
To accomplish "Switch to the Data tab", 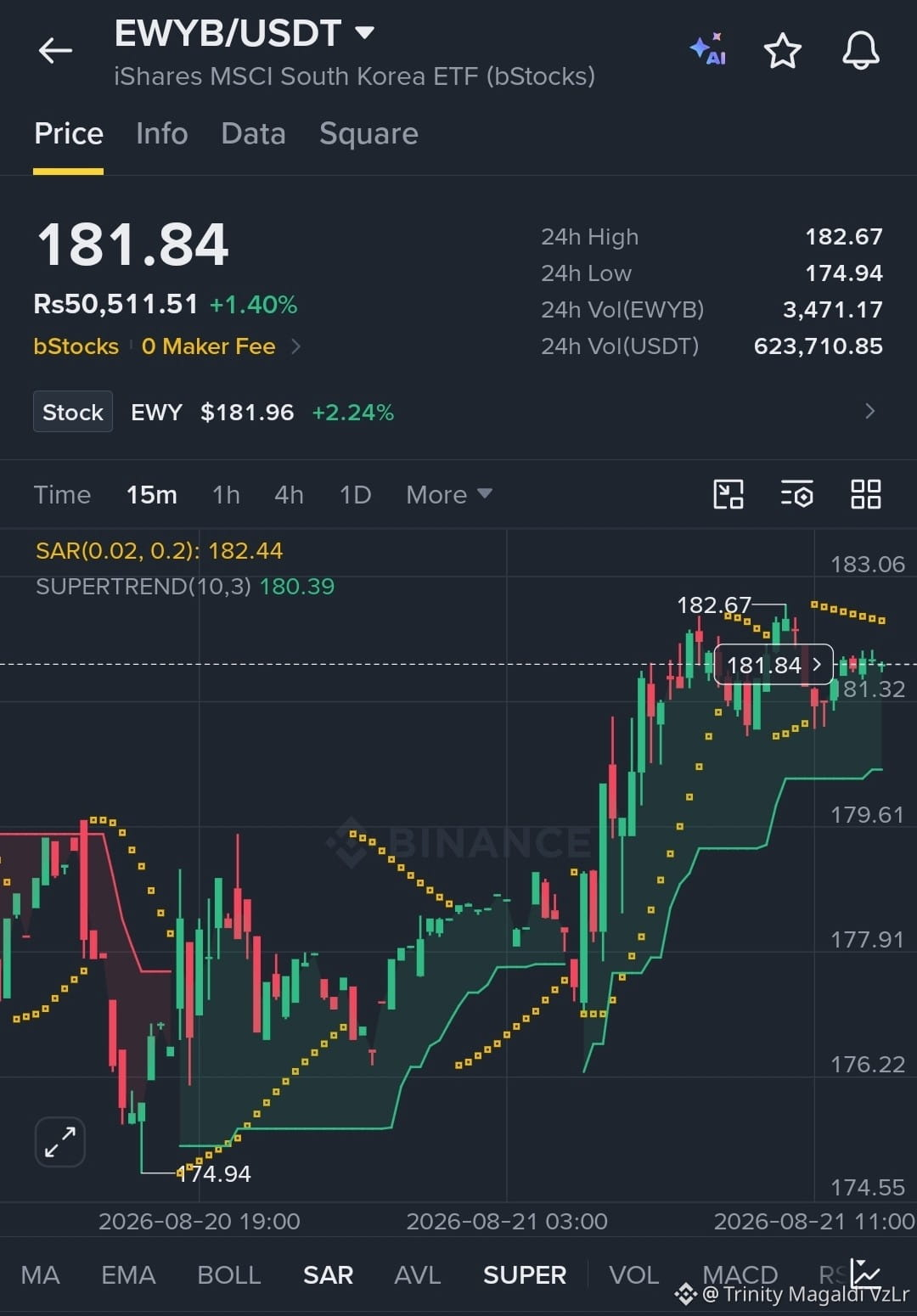I will tap(253, 134).
